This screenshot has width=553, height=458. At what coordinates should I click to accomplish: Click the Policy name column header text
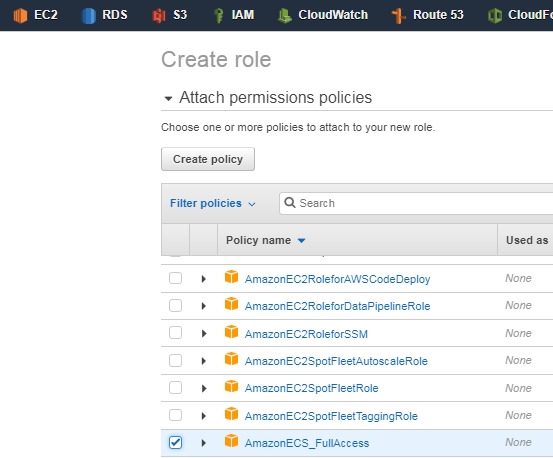coord(258,240)
